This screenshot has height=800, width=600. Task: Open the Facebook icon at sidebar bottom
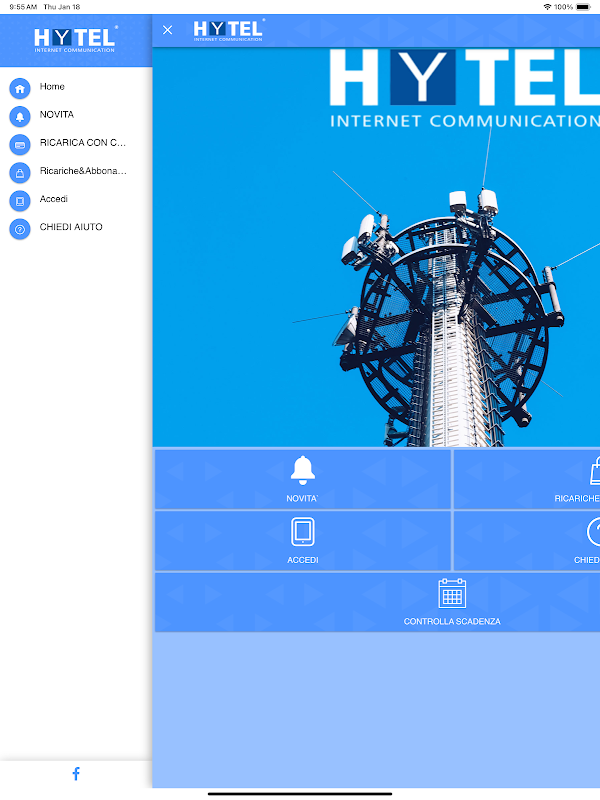click(x=76, y=773)
